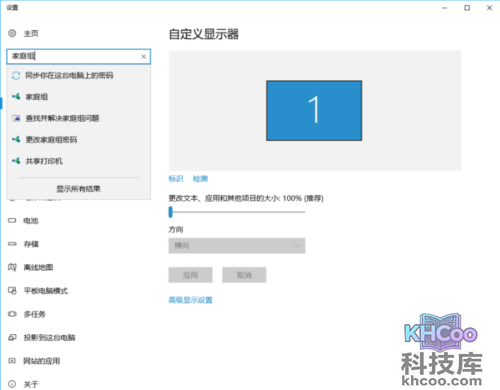Open result 查找并解决家庭组问题

(x=62, y=118)
